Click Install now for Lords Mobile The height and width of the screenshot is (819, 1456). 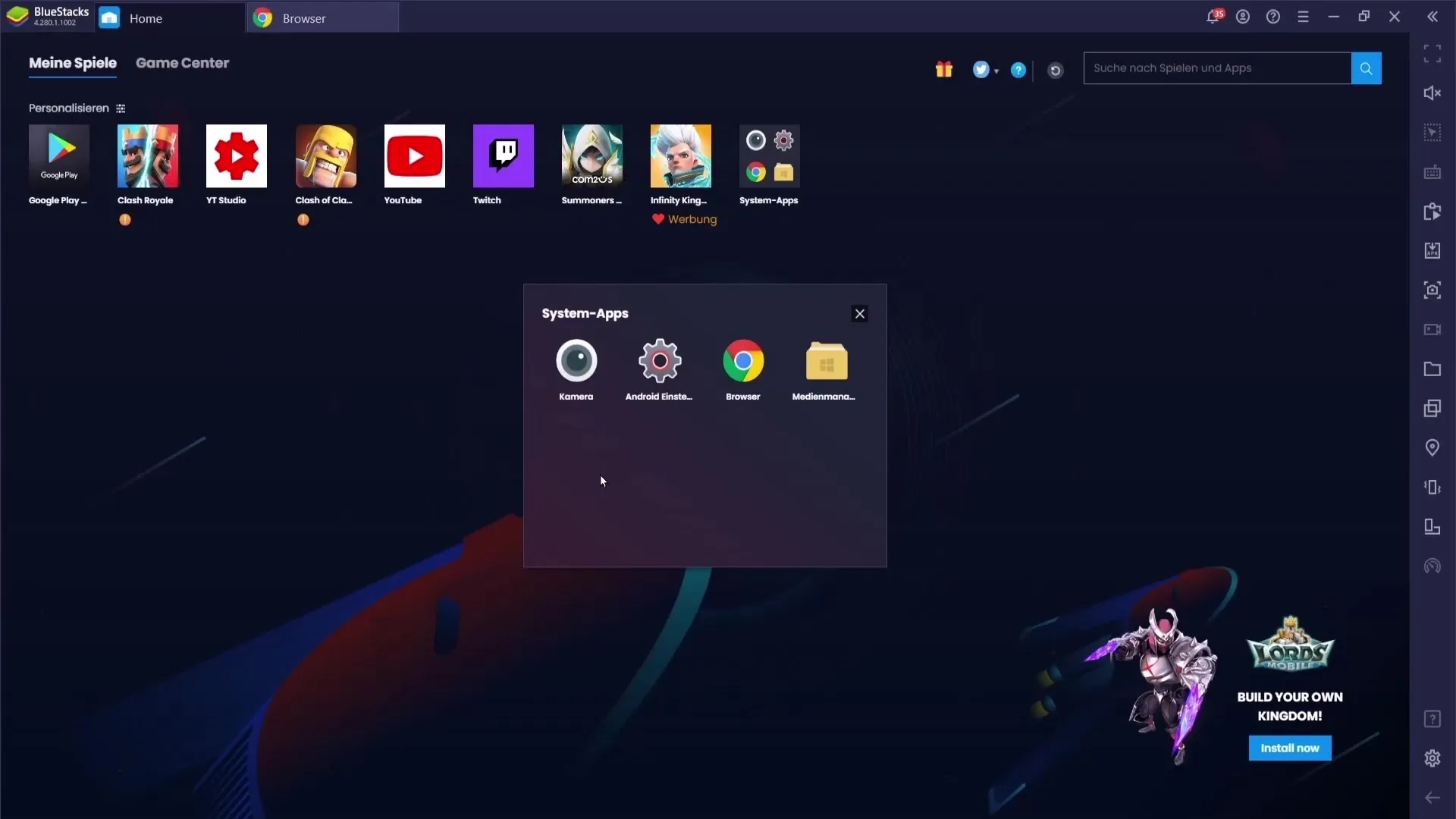point(1290,748)
